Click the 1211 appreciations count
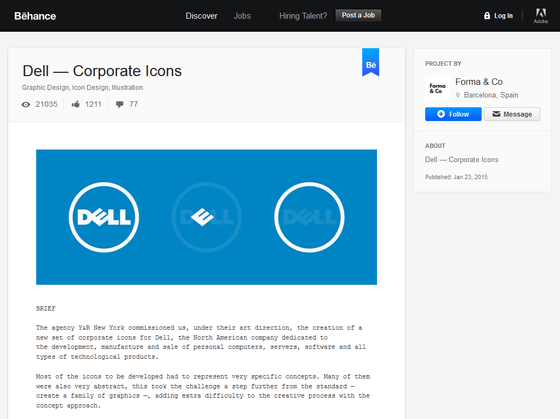The height and width of the screenshot is (419, 560). (93, 104)
